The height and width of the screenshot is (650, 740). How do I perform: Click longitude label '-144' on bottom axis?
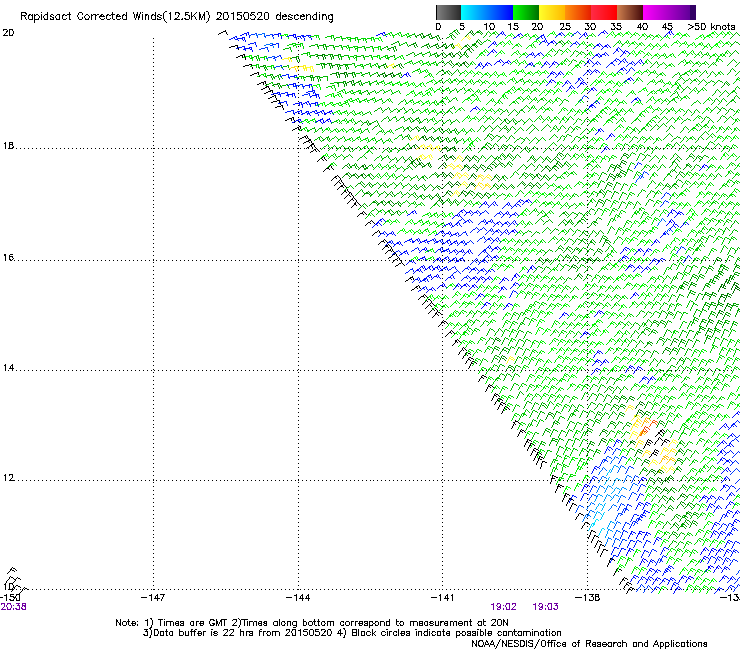298,598
